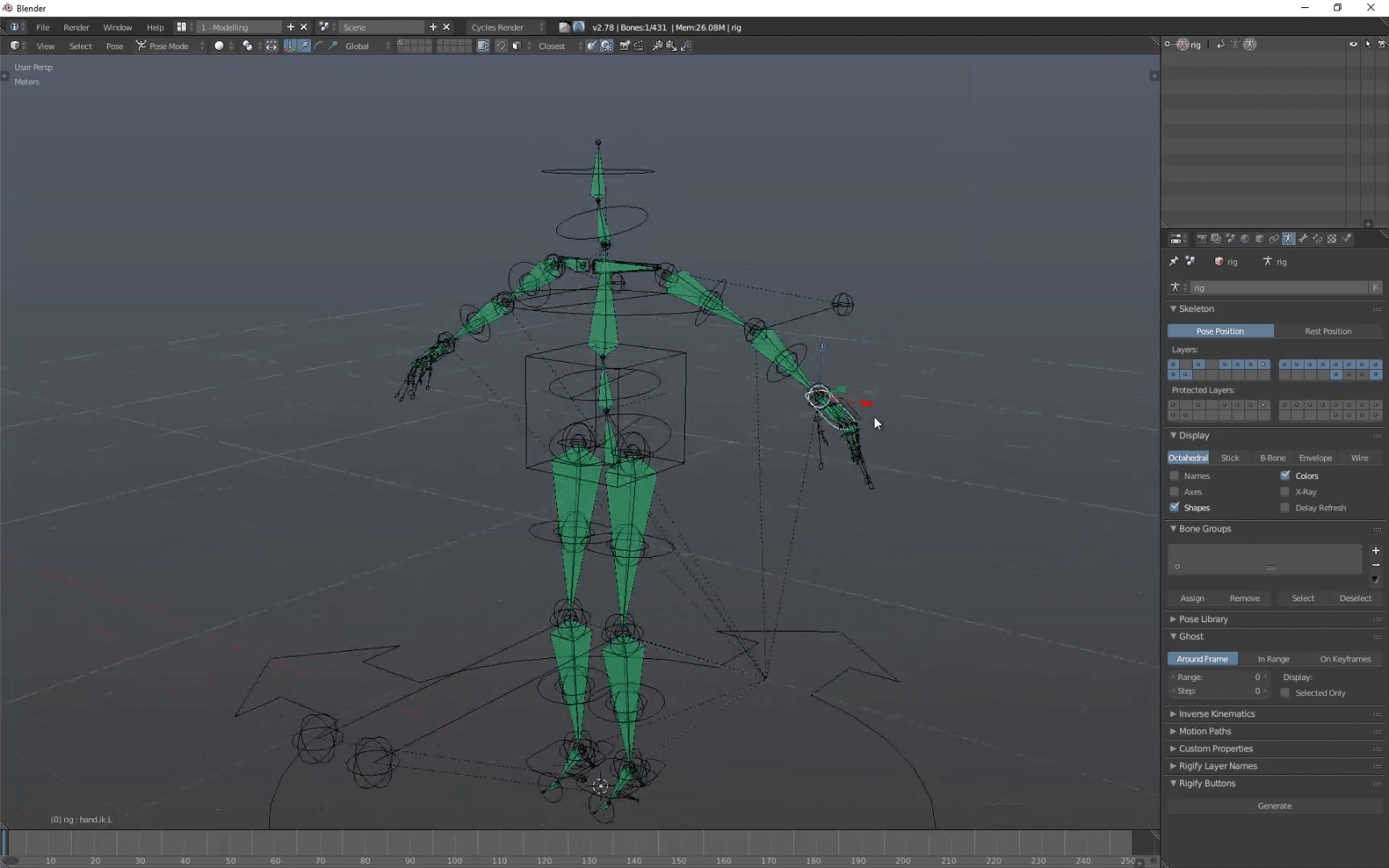Click the OpenGL render image camera icon
The width and height of the screenshot is (1389, 868).
[625, 46]
